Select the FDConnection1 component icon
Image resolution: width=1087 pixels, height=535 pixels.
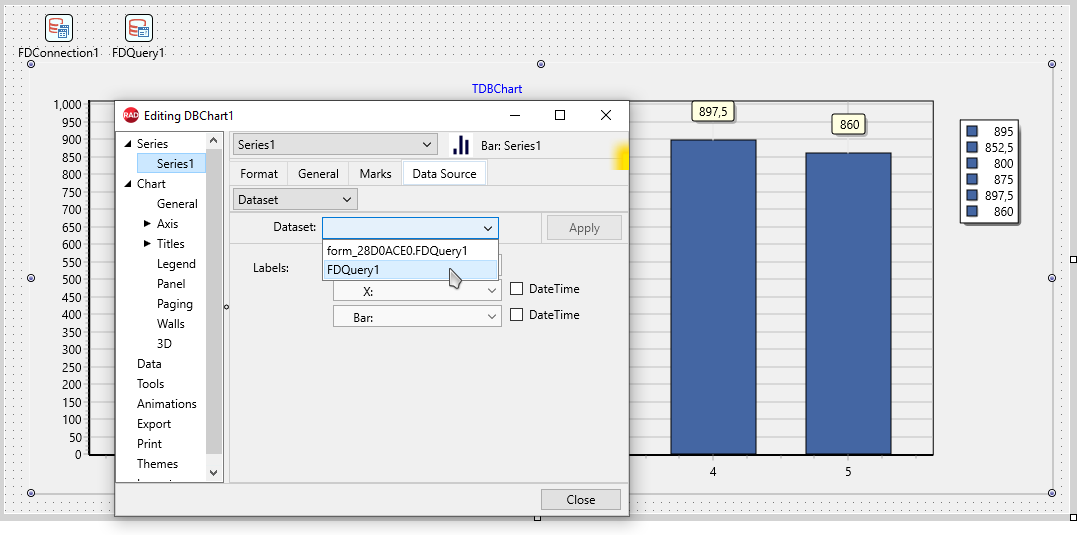(x=59, y=28)
